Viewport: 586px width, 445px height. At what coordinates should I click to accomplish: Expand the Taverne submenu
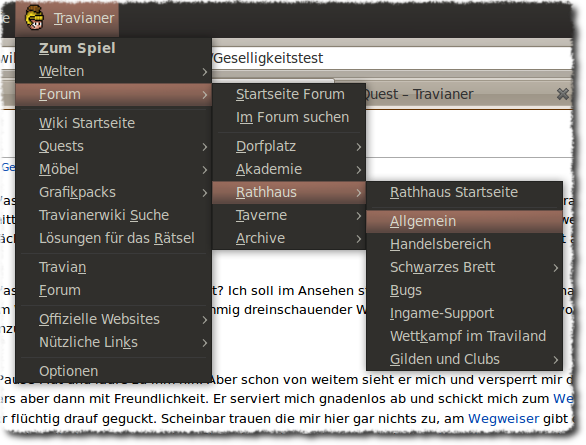(x=289, y=216)
